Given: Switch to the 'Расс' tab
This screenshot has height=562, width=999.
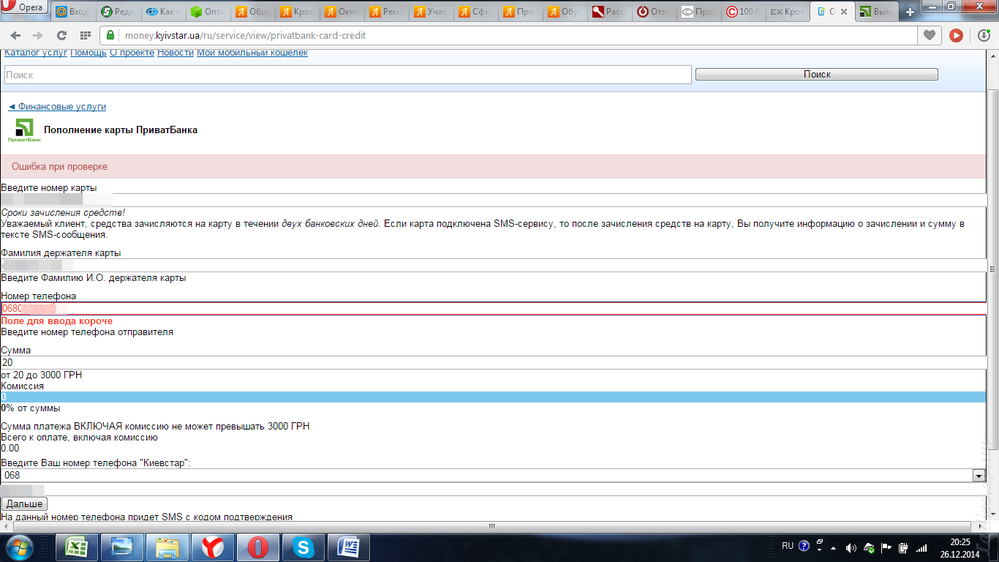Looking at the screenshot, I should 608,11.
